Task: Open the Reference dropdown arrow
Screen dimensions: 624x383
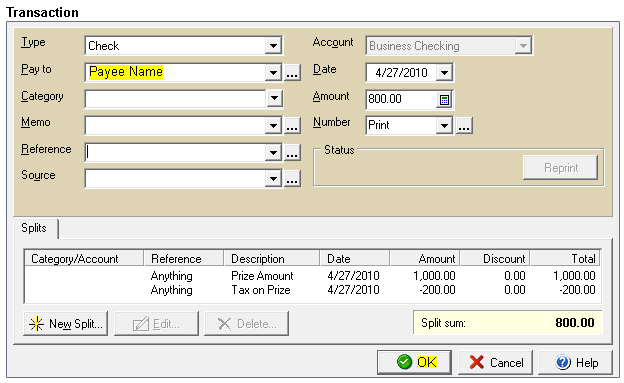Action: (273, 152)
